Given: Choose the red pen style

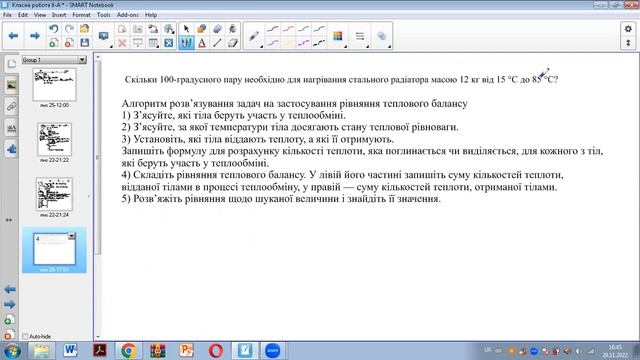Looking at the screenshot, I should 288,29.
